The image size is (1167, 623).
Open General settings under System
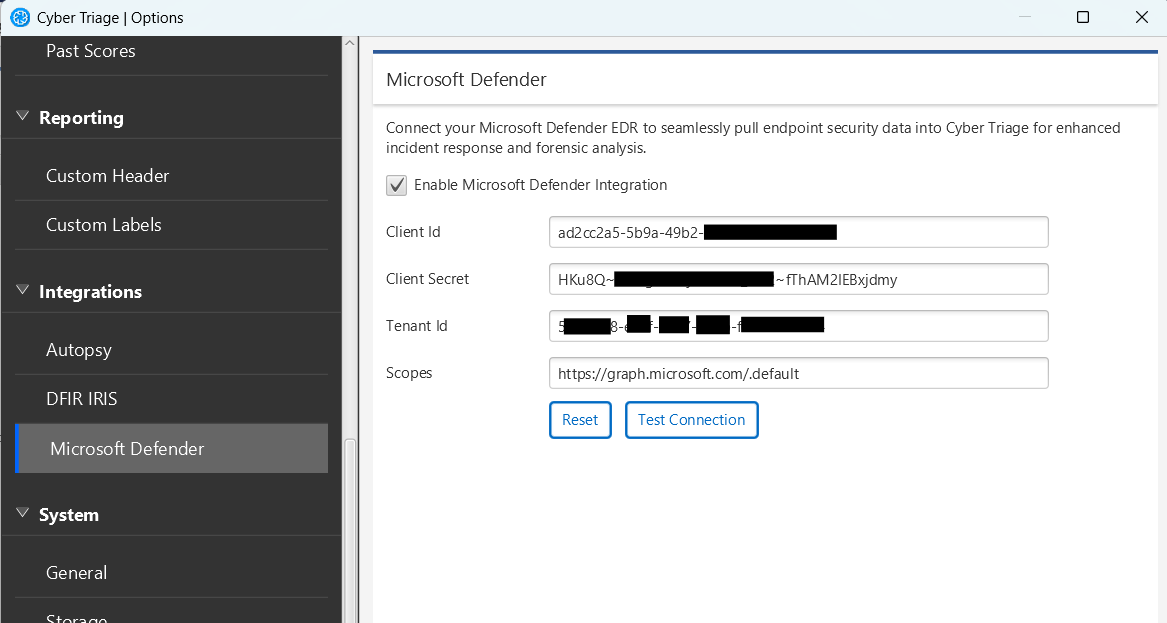tap(76, 572)
